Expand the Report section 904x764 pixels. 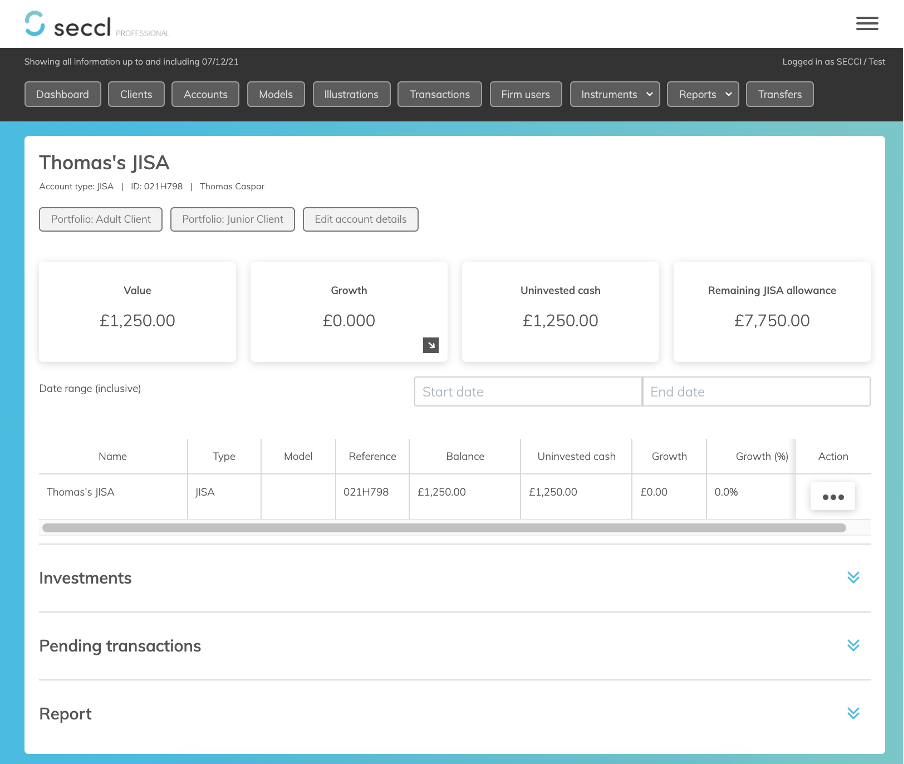click(853, 713)
